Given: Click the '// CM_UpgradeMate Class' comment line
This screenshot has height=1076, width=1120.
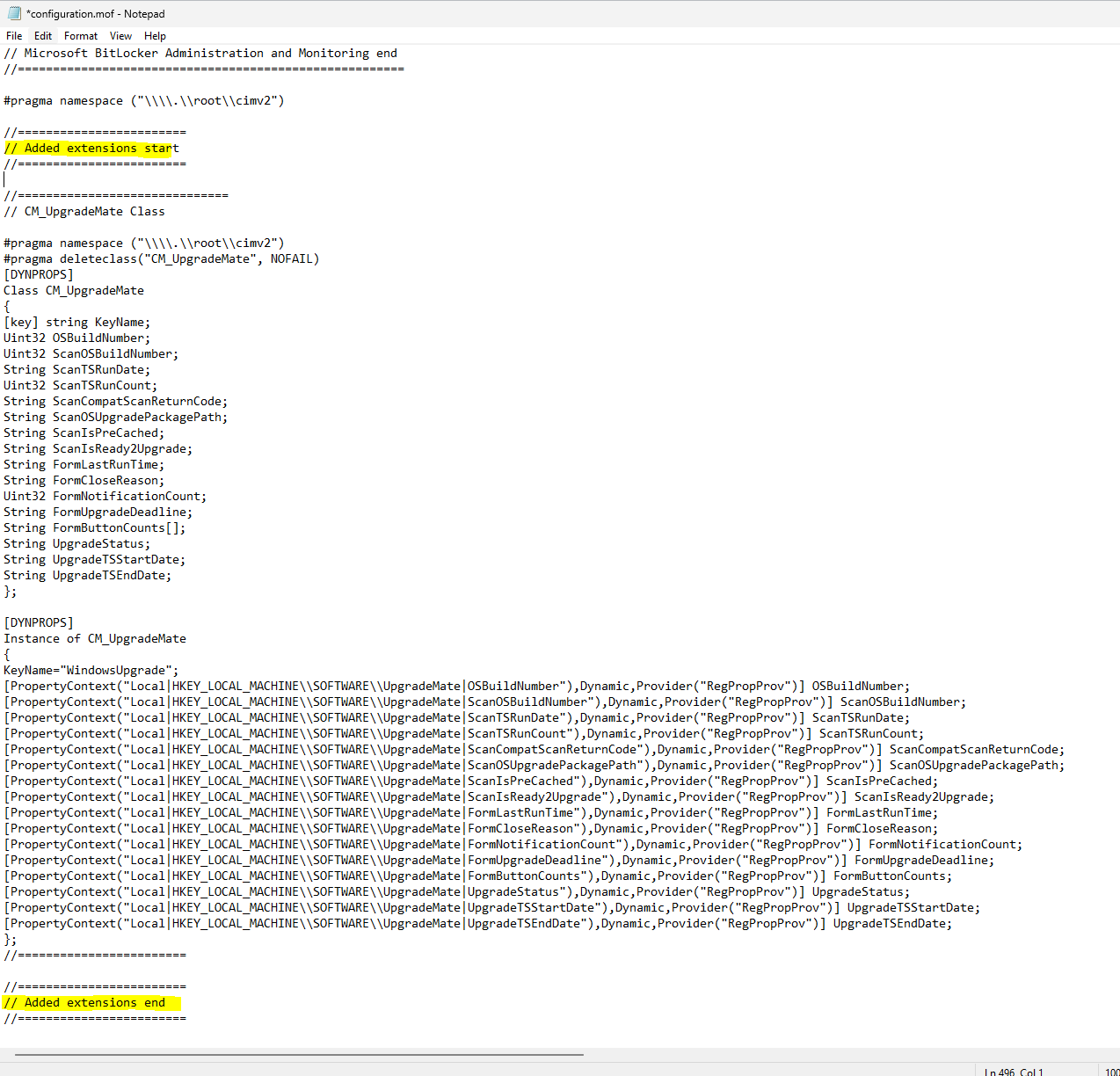Looking at the screenshot, I should coord(84,212).
